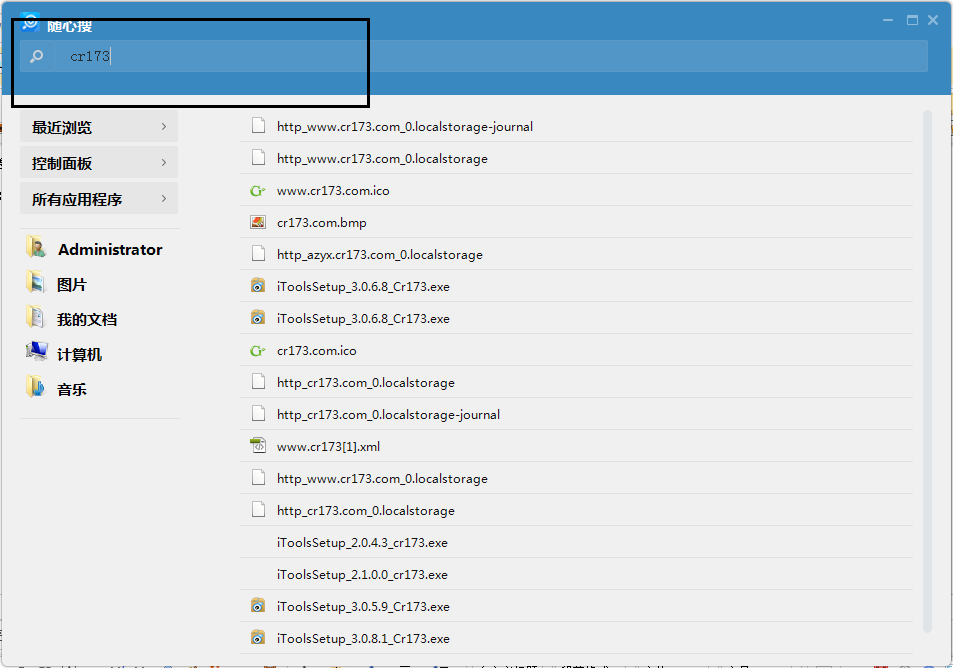Click the installer icon of iToolsSetup_3.0.8.1_Cr173.exe
The image size is (953, 668).
[x=258, y=637]
